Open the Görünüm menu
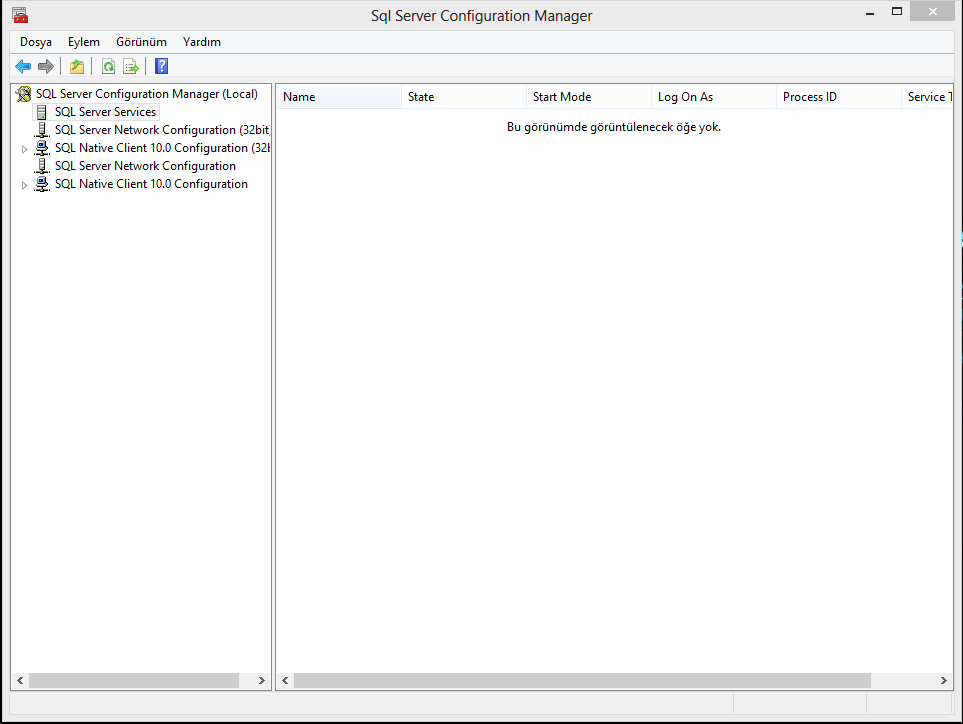Image resolution: width=963 pixels, height=724 pixels. pyautogui.click(x=141, y=42)
